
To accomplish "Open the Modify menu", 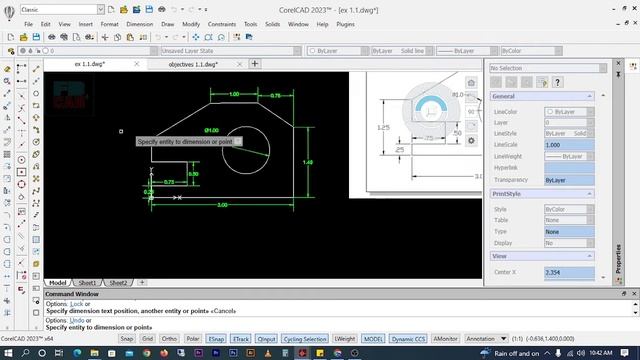I will (191, 24).
